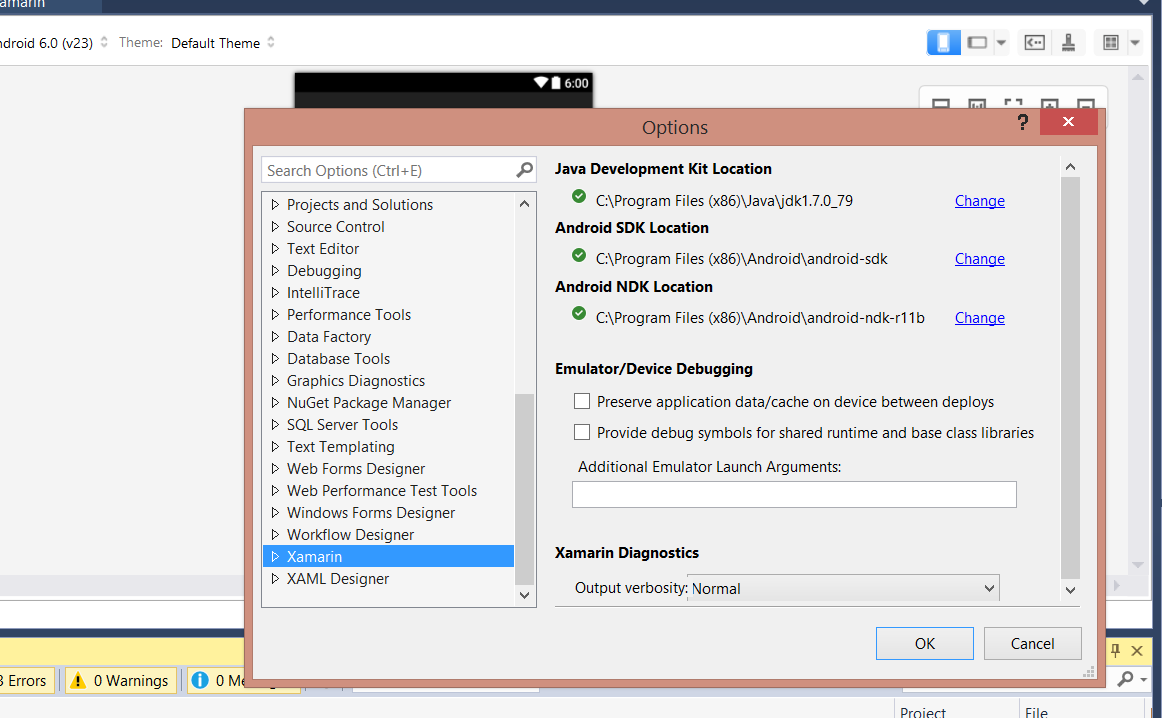The height and width of the screenshot is (718, 1162).
Task: Select Performance Tools in options tree
Action: point(348,314)
